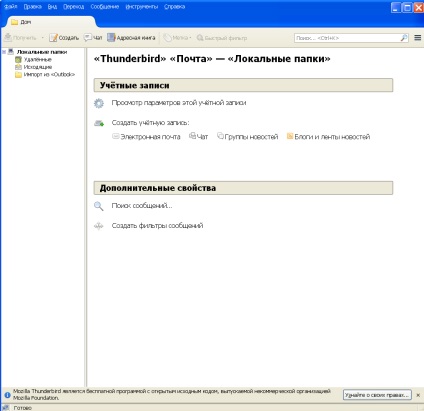Screen dimensions: 424x411
Task: Click the gear icon for account settings
Action: coord(99,103)
